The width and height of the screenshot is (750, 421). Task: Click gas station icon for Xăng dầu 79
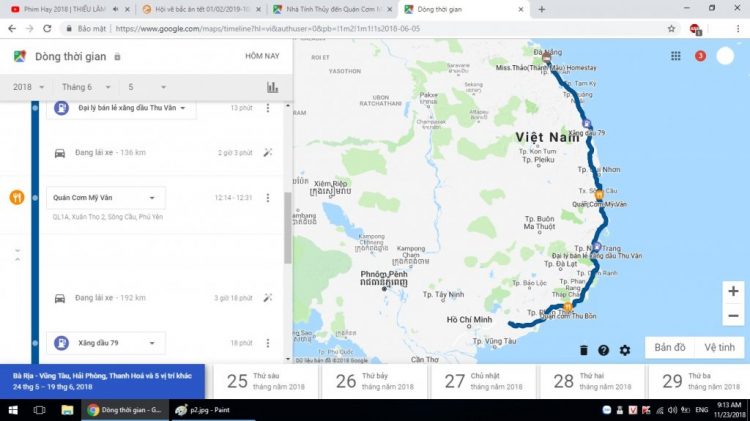coord(61,343)
